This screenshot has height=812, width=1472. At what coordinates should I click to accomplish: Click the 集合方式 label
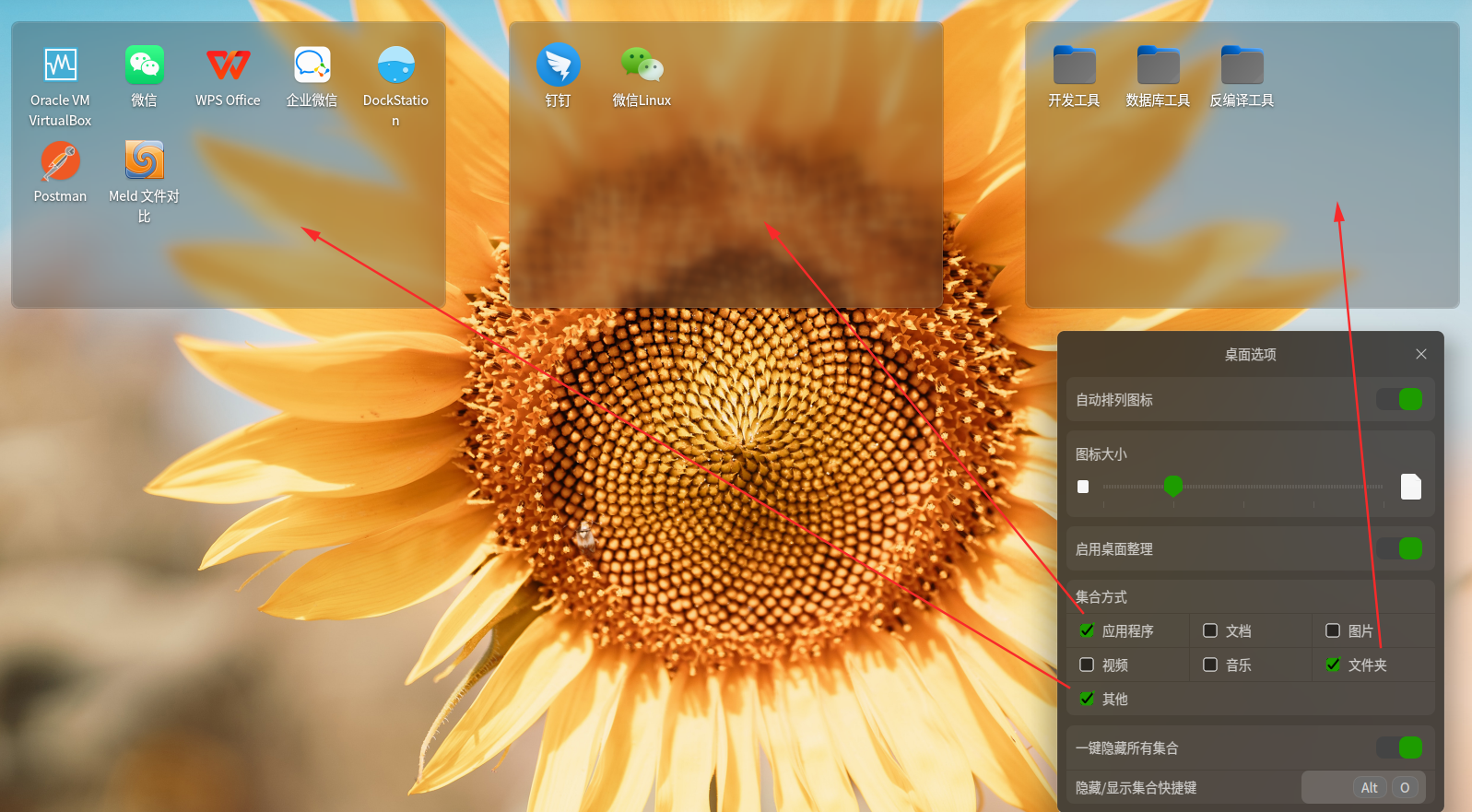tap(1101, 597)
